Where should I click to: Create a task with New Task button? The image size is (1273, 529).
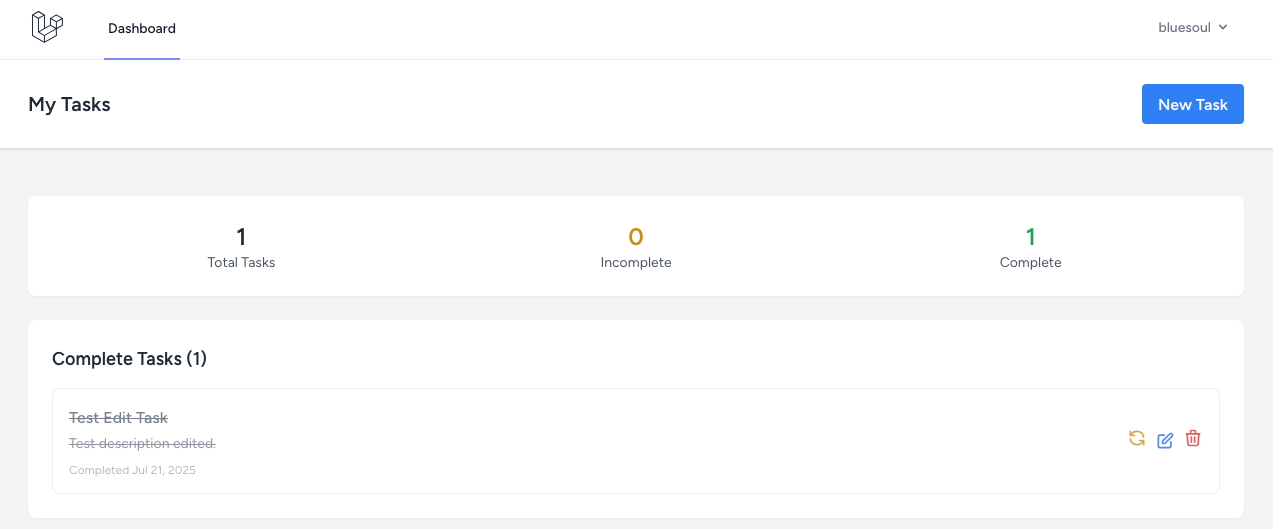(x=1193, y=104)
